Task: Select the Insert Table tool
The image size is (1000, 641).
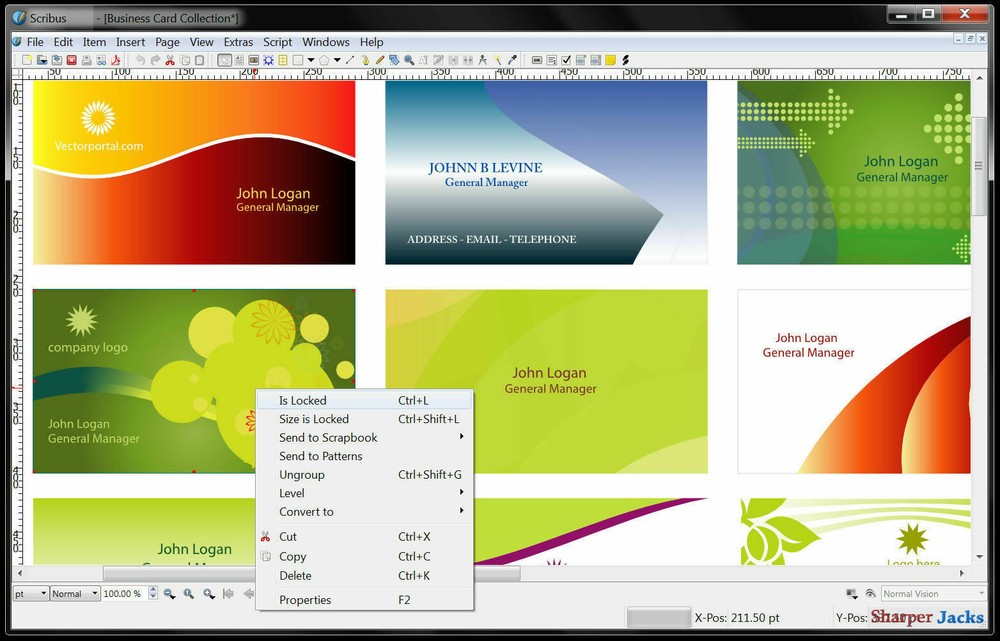Action: pos(282,60)
